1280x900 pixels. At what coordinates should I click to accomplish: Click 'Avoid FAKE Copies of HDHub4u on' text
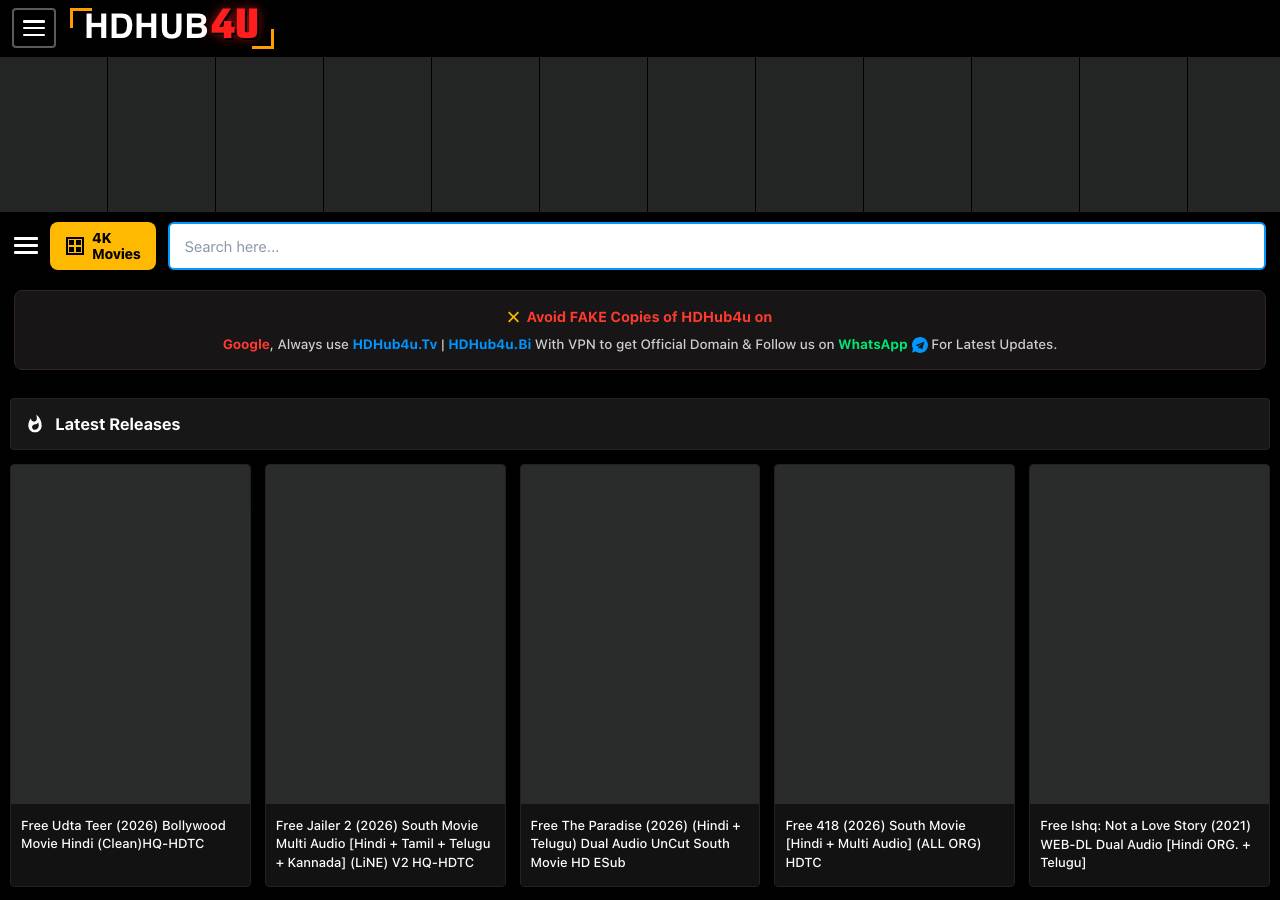(649, 317)
